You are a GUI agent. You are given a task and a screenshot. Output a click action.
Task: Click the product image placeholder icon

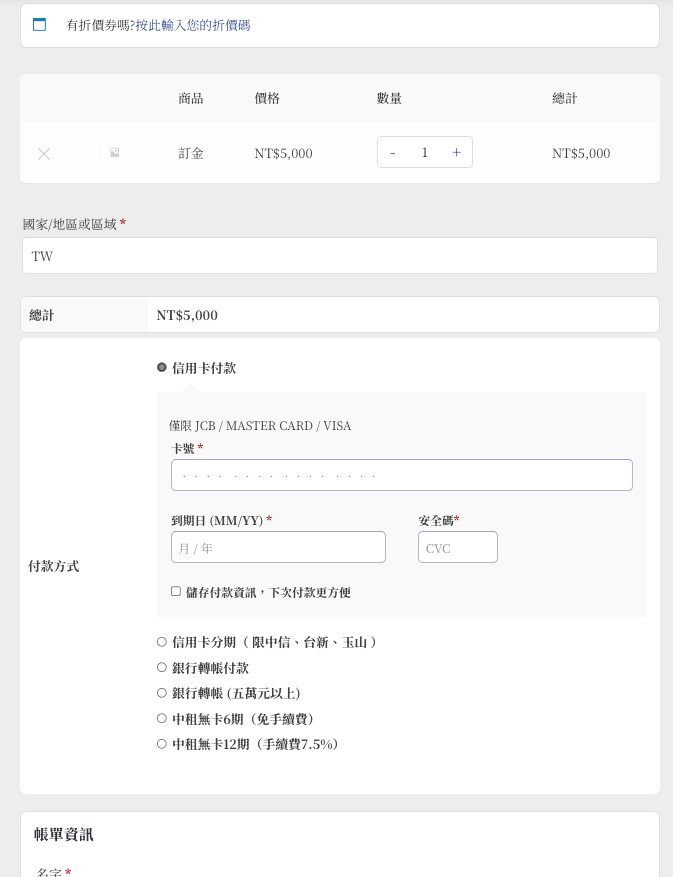tap(115, 153)
